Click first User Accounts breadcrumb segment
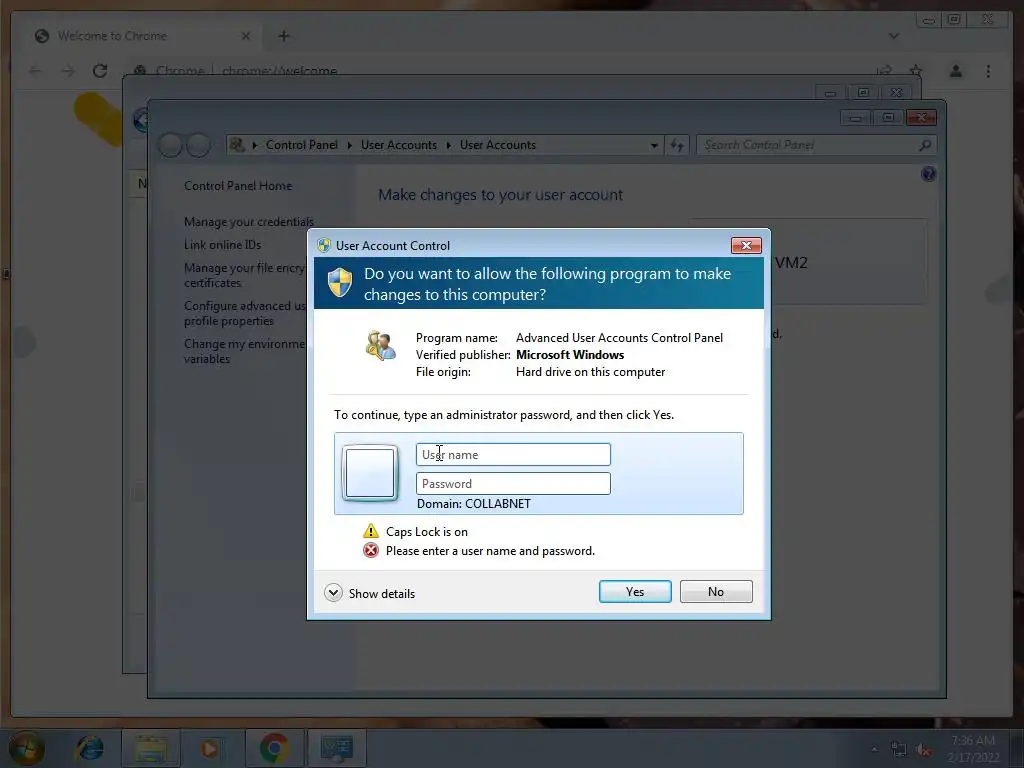1024x768 pixels. 398,145
